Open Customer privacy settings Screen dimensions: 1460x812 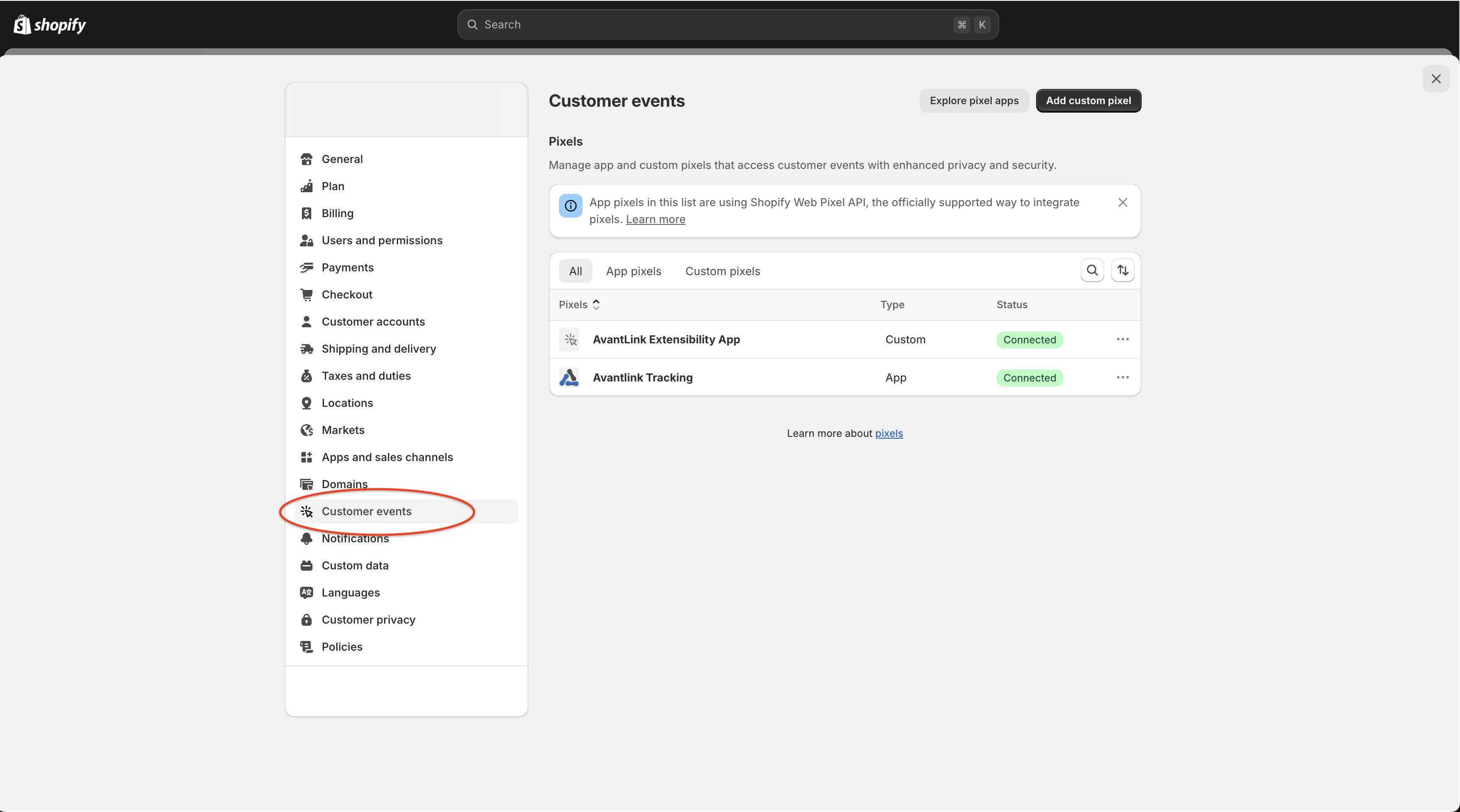click(x=406, y=620)
